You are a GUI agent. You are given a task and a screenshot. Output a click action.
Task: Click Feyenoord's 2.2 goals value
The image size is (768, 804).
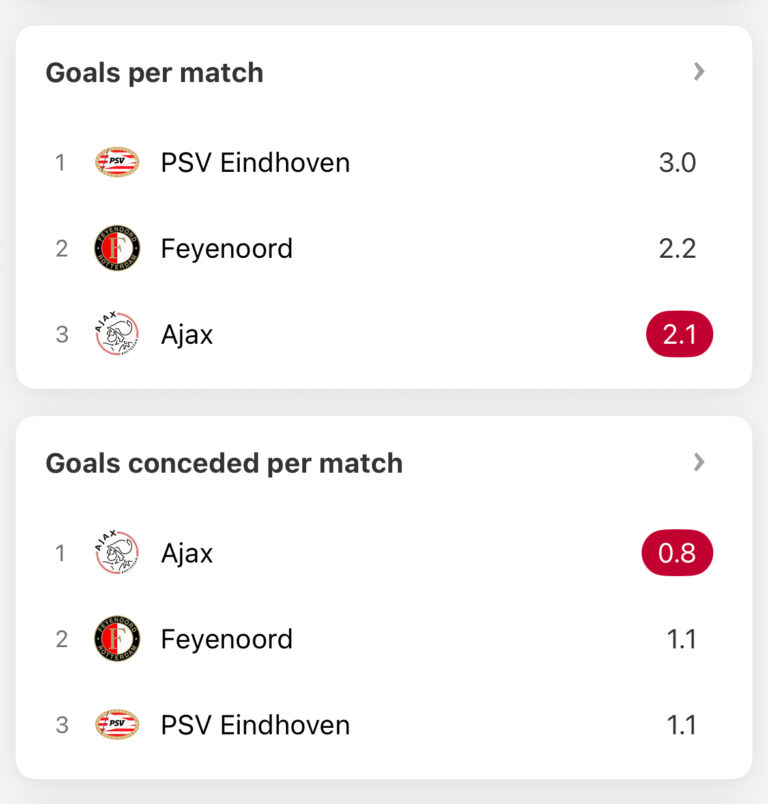coord(677,248)
